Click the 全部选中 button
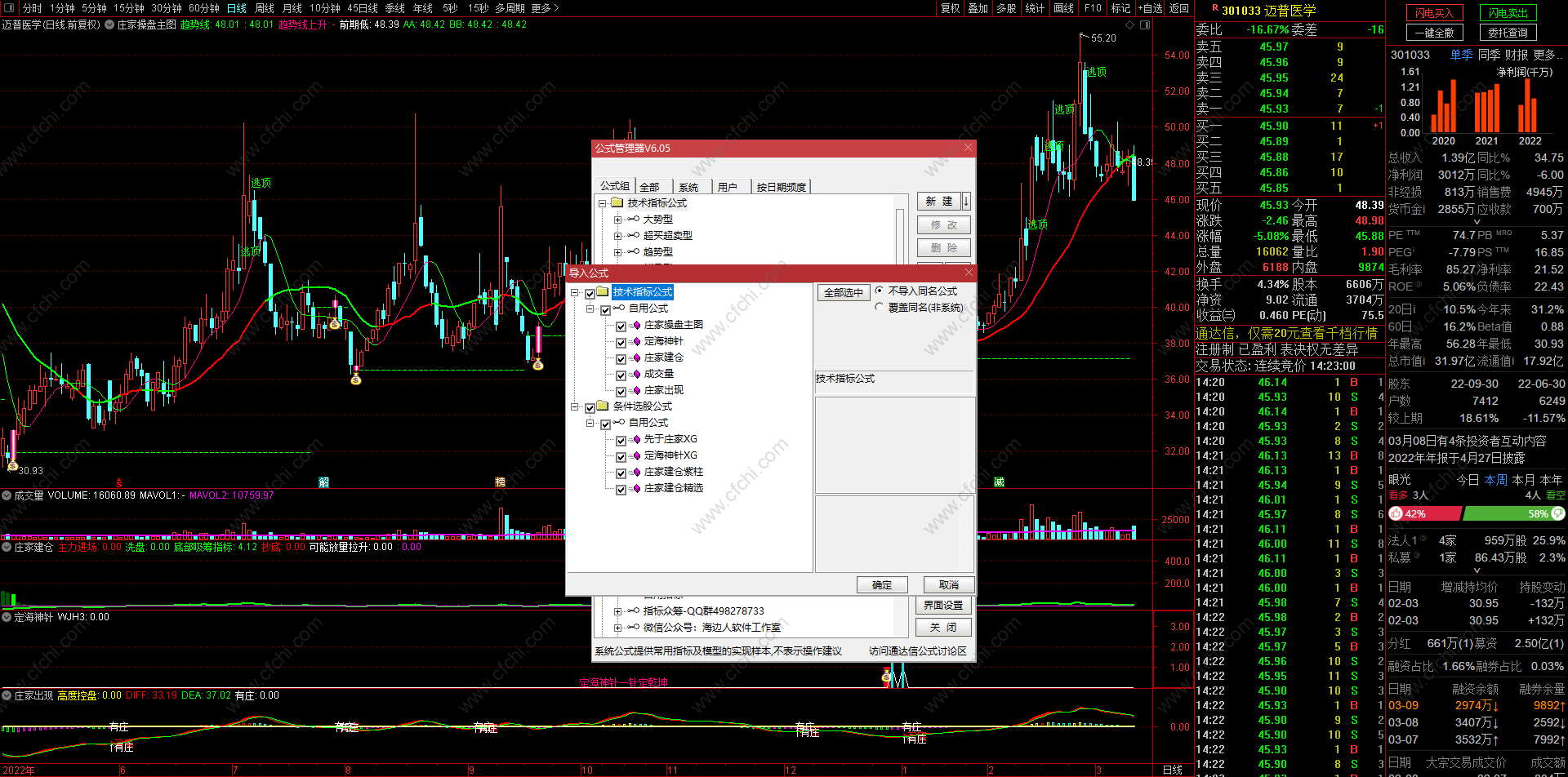1568x777 pixels. pos(844,292)
